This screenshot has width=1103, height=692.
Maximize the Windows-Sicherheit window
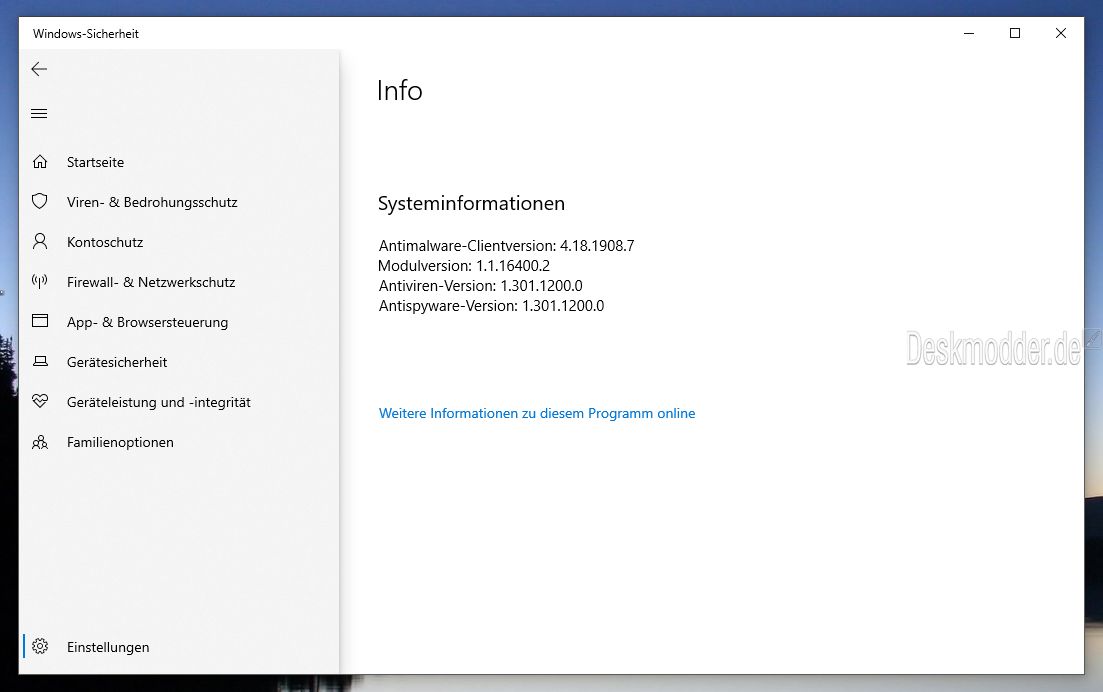point(1014,33)
